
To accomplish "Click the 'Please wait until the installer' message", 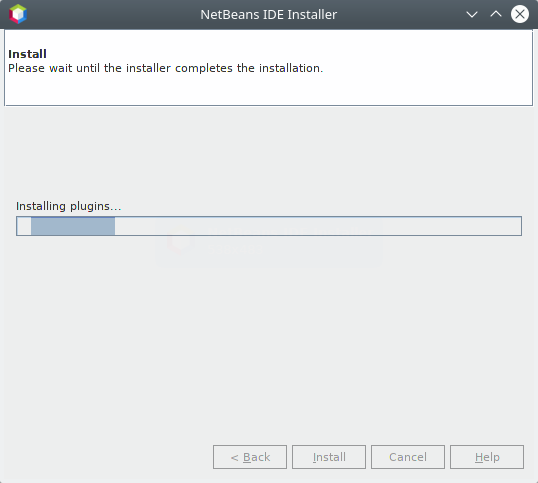I will pos(165,68).
